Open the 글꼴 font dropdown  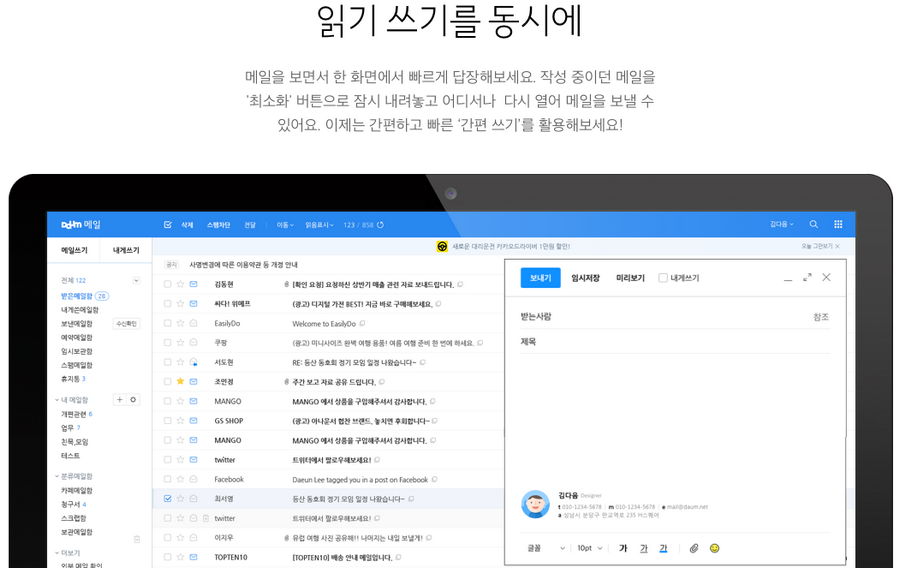546,548
